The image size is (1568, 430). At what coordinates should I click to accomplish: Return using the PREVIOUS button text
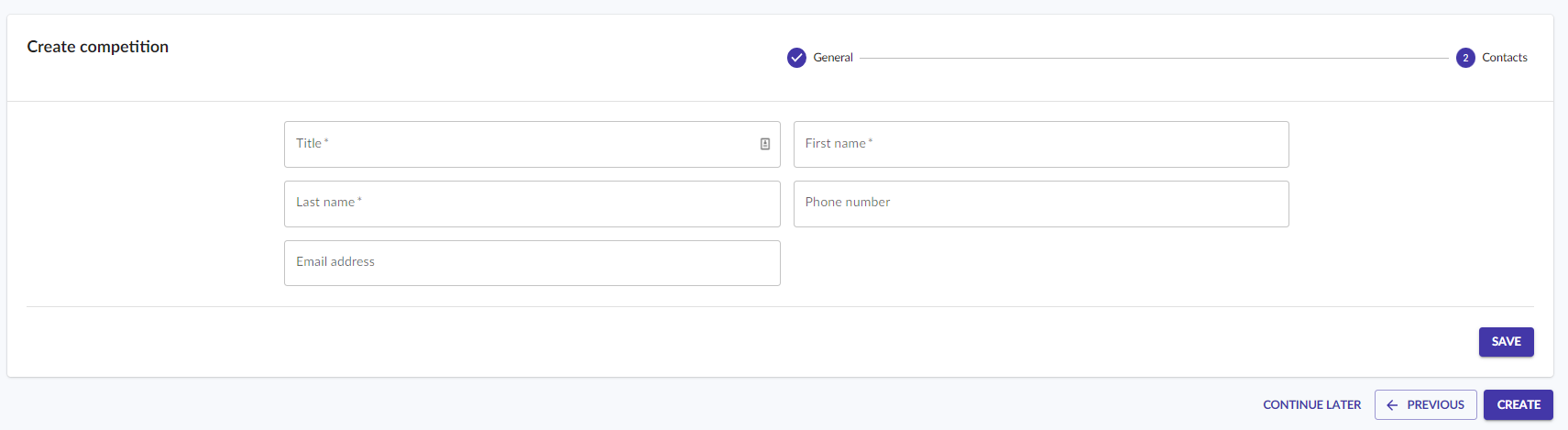pos(1435,405)
